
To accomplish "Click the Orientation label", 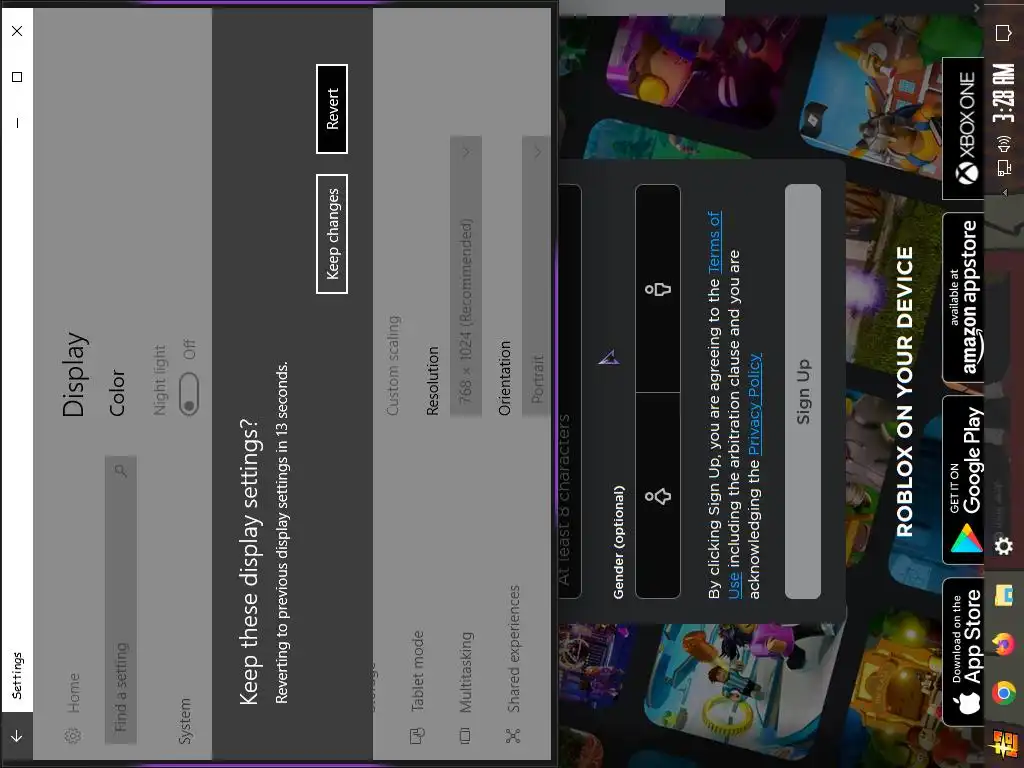I will [x=504, y=377].
